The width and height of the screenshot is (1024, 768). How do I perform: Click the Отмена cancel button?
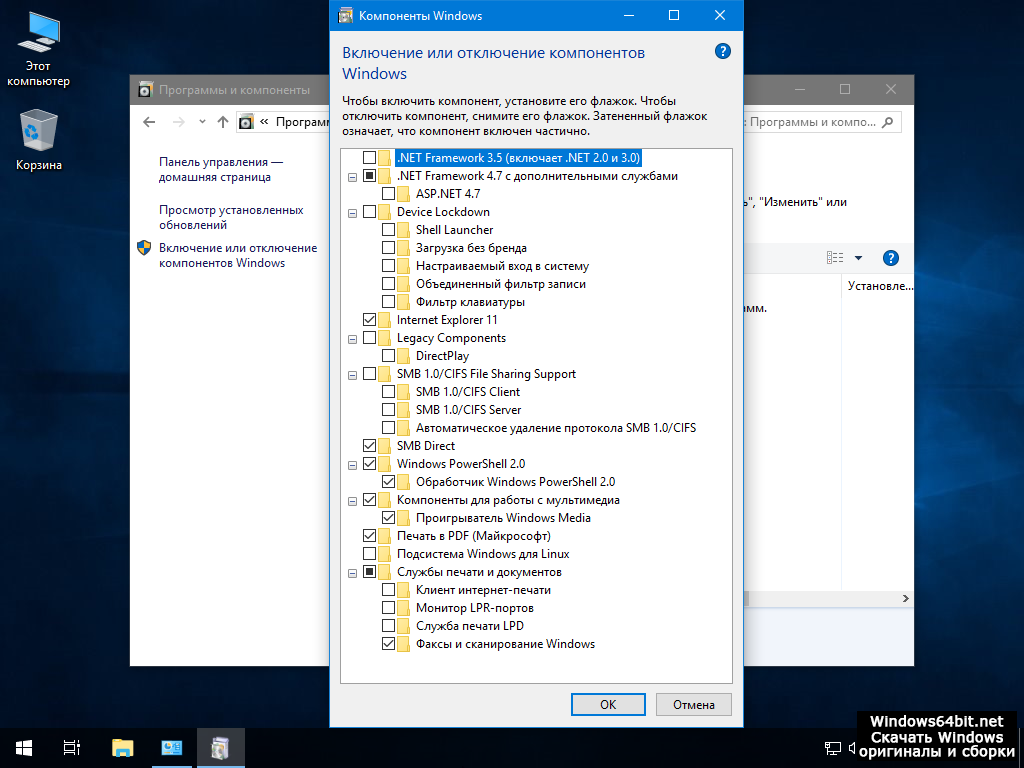(694, 704)
